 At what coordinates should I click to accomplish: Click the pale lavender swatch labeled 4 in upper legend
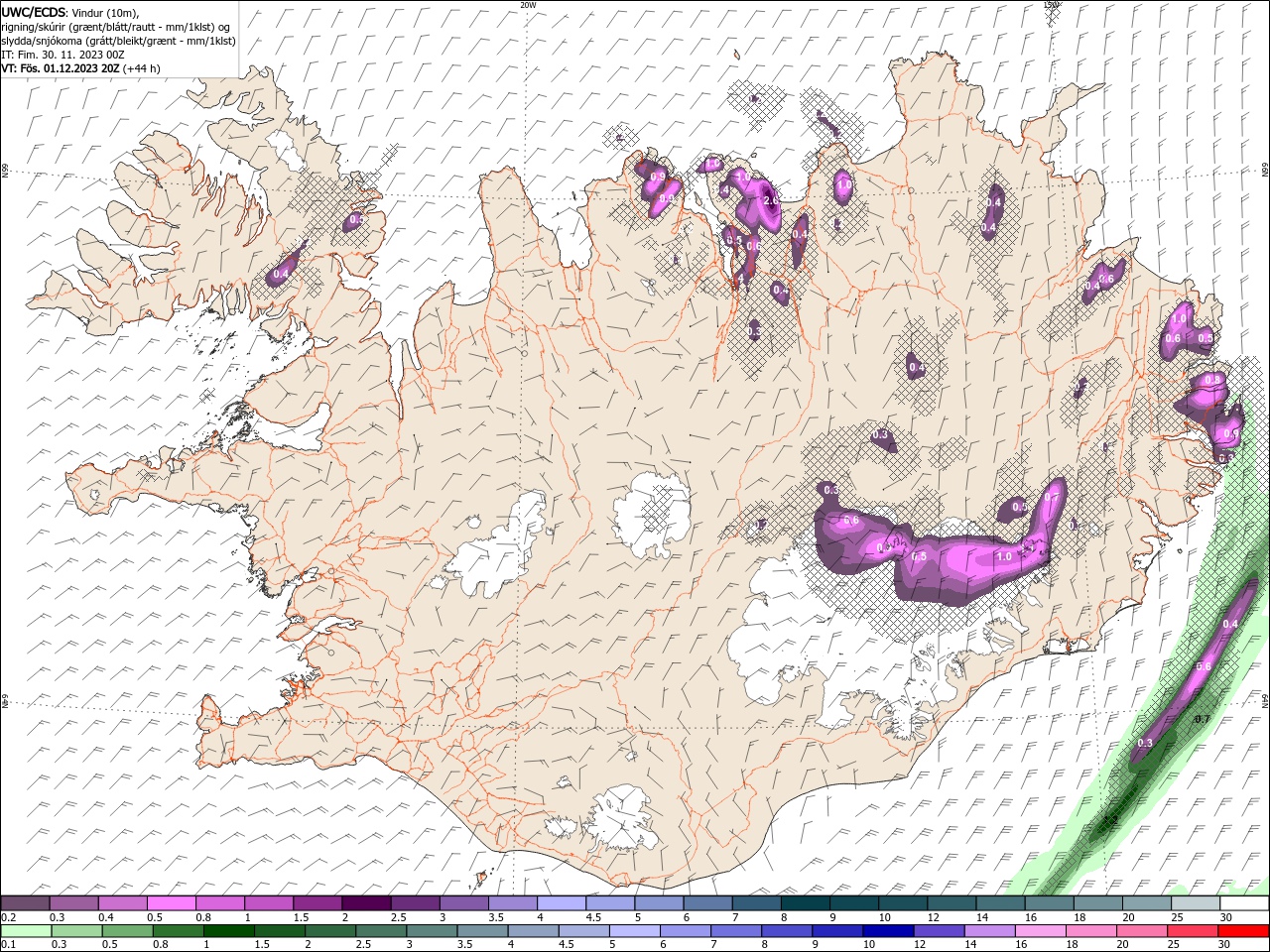[x=562, y=903]
